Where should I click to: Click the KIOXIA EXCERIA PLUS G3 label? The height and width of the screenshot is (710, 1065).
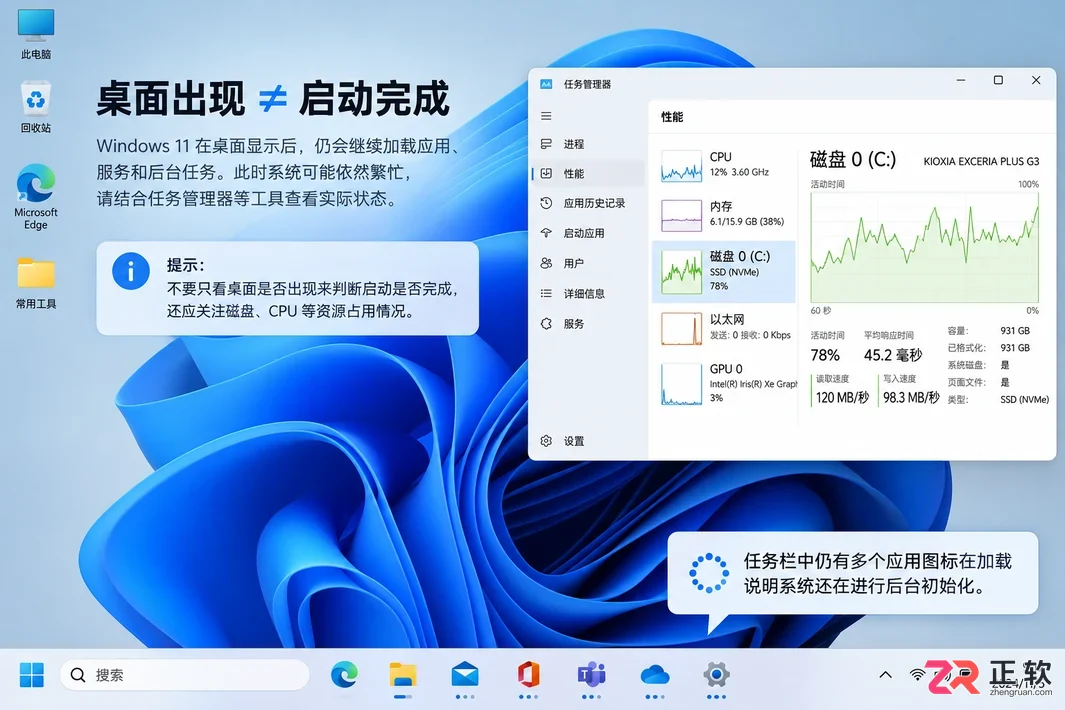(x=981, y=162)
